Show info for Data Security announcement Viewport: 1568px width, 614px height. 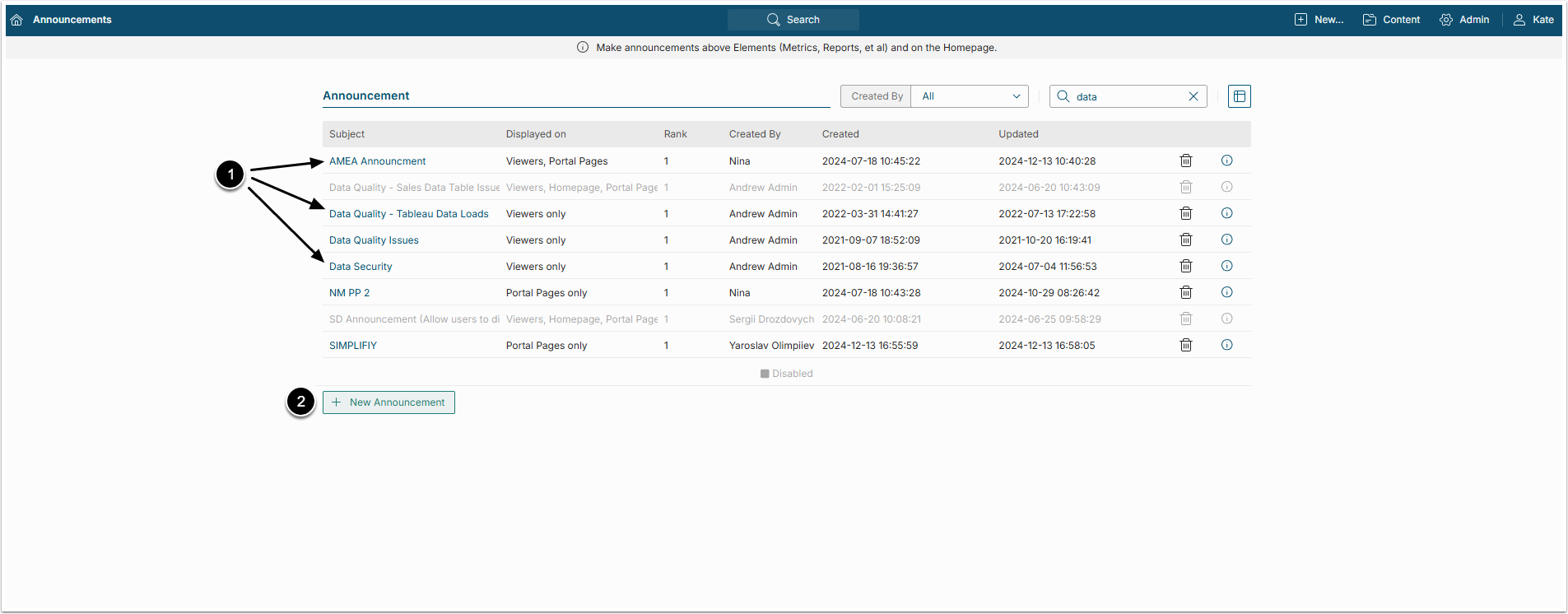(1226, 267)
